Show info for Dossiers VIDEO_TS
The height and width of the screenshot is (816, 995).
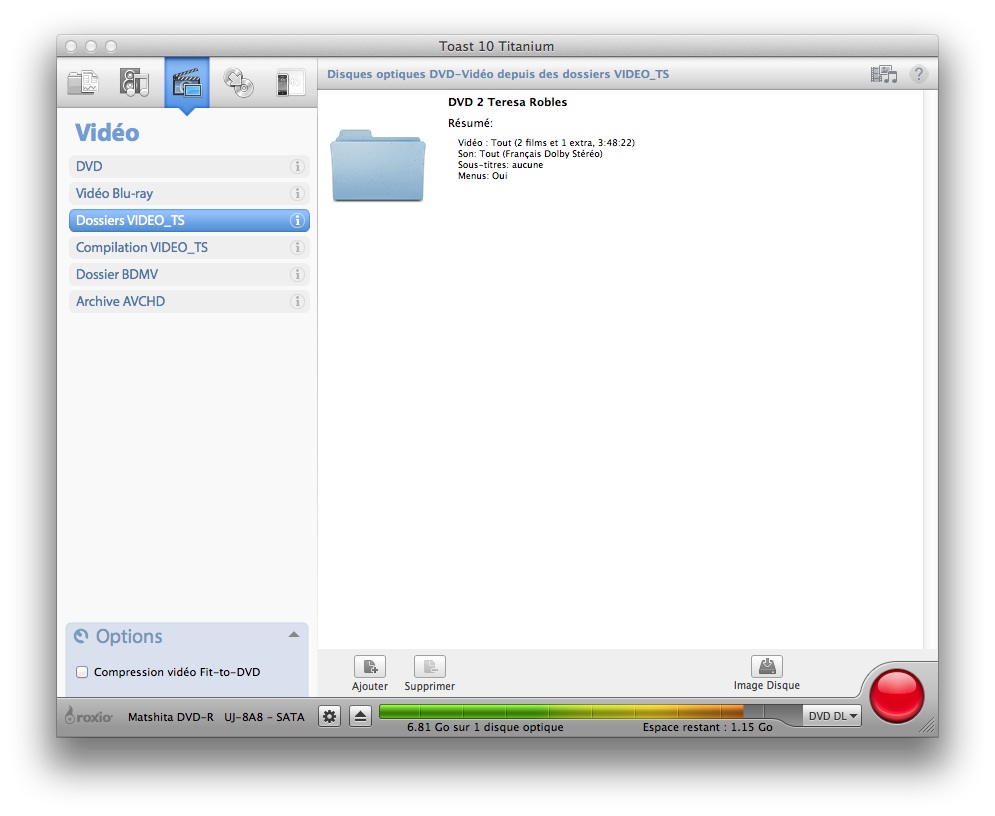pos(297,220)
